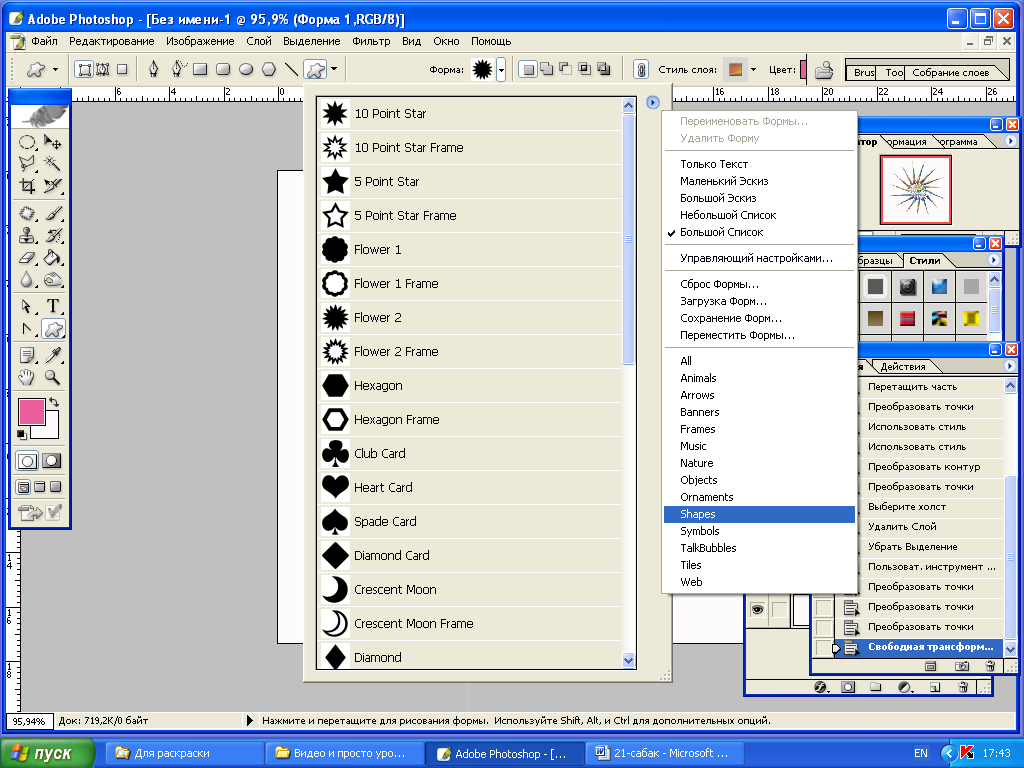
Task: Select the Zoom magnifier tool
Action: (52, 377)
